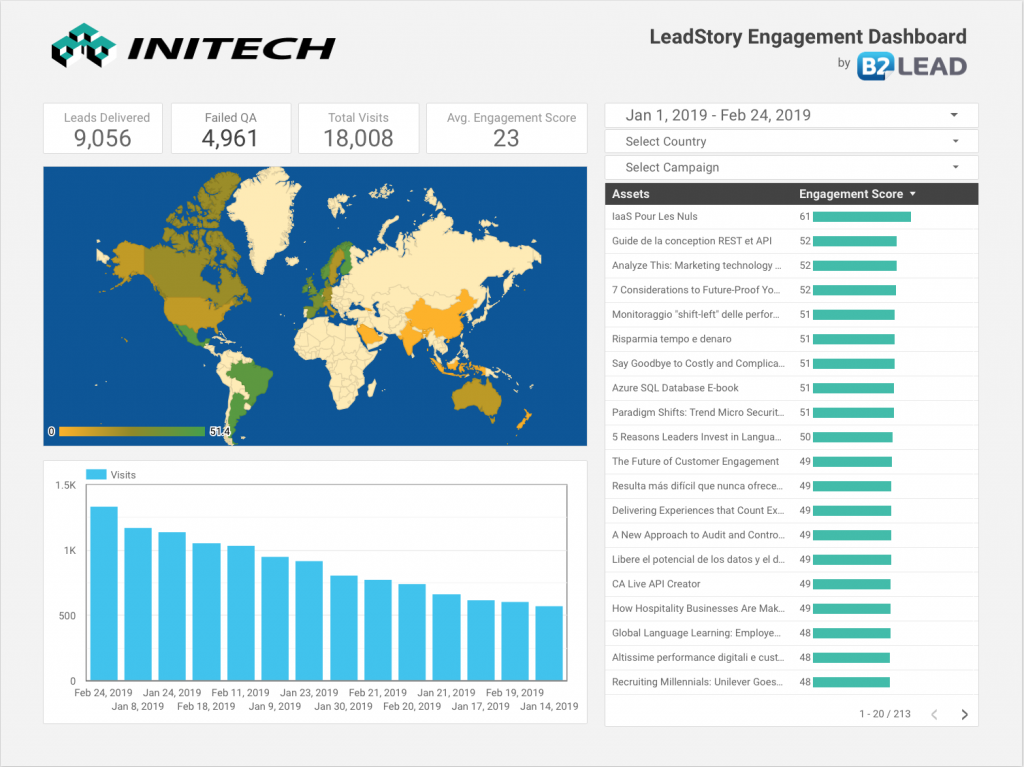The image size is (1024, 767).
Task: Open the Select Country dropdown
Action: (792, 141)
